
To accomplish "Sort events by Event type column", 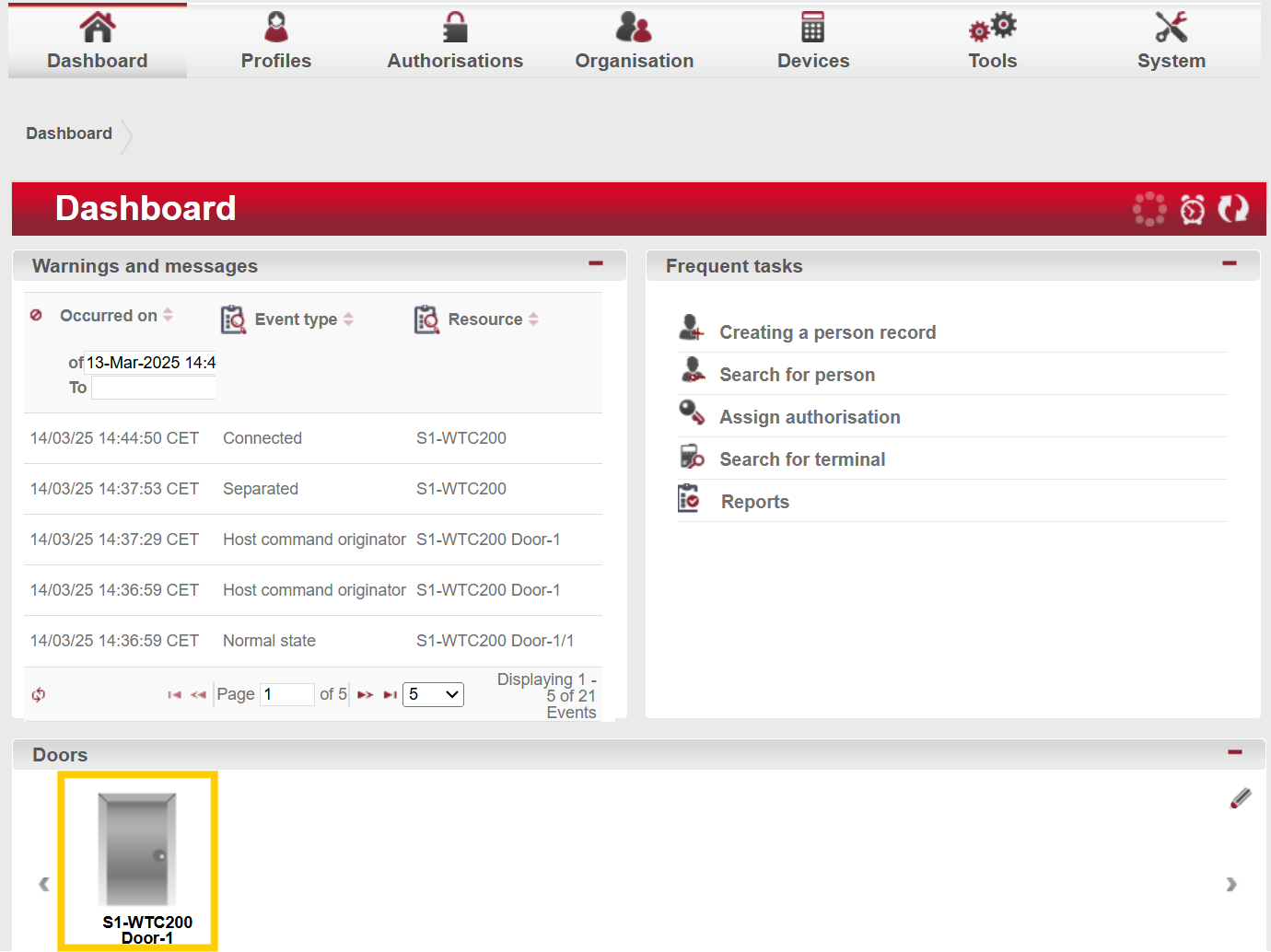I will pyautogui.click(x=296, y=319).
